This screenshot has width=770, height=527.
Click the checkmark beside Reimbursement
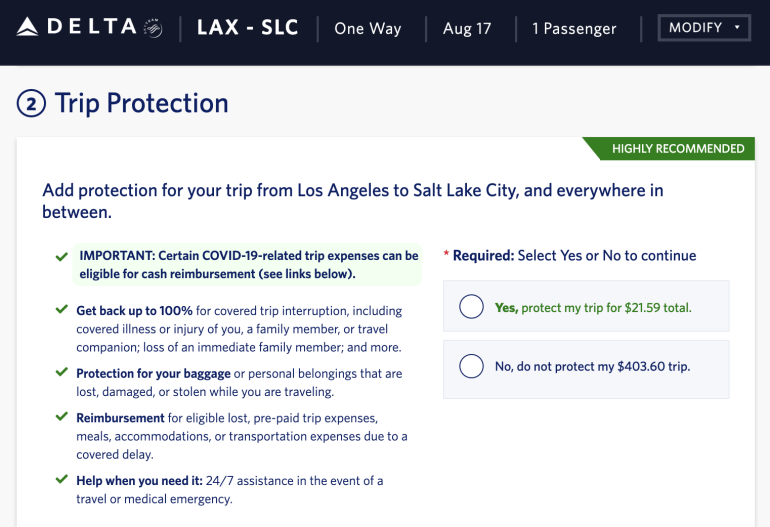pos(62,417)
